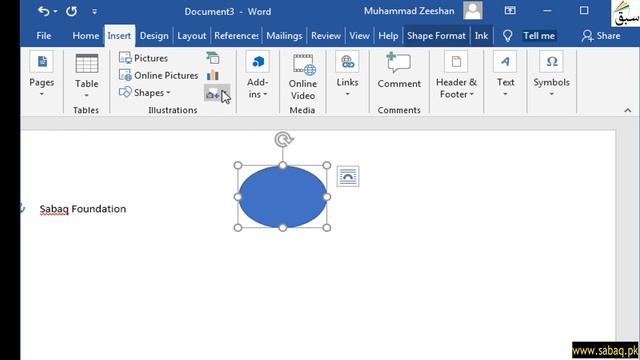The height and width of the screenshot is (360, 640).
Task: Click the Repeat/Redo icon
Action: coord(71,11)
